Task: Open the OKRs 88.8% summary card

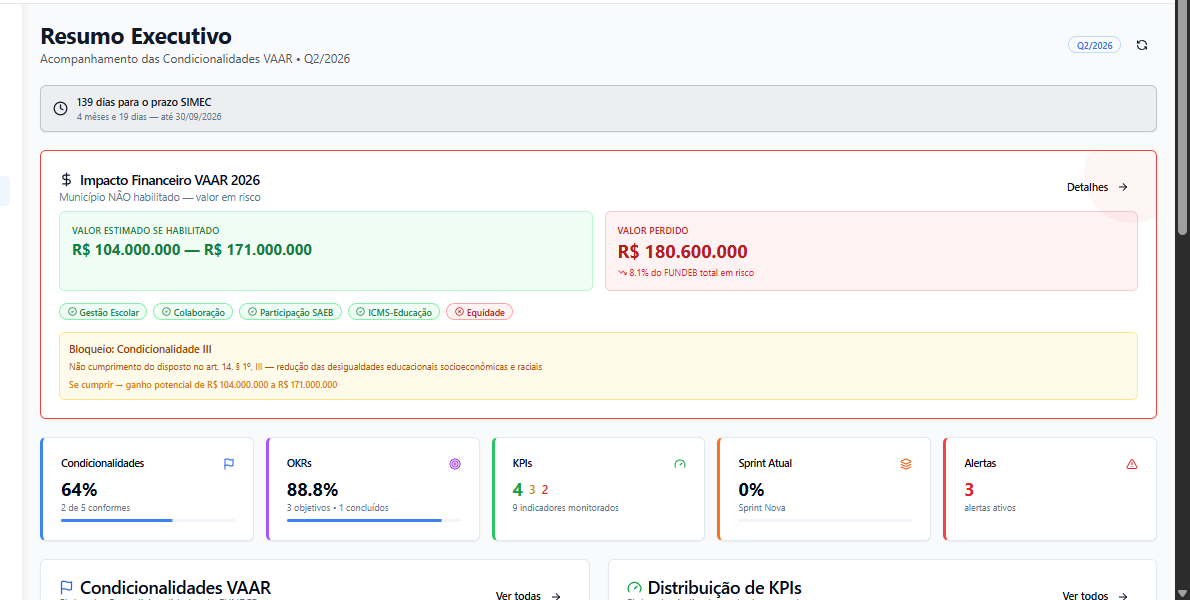Action: [373, 489]
